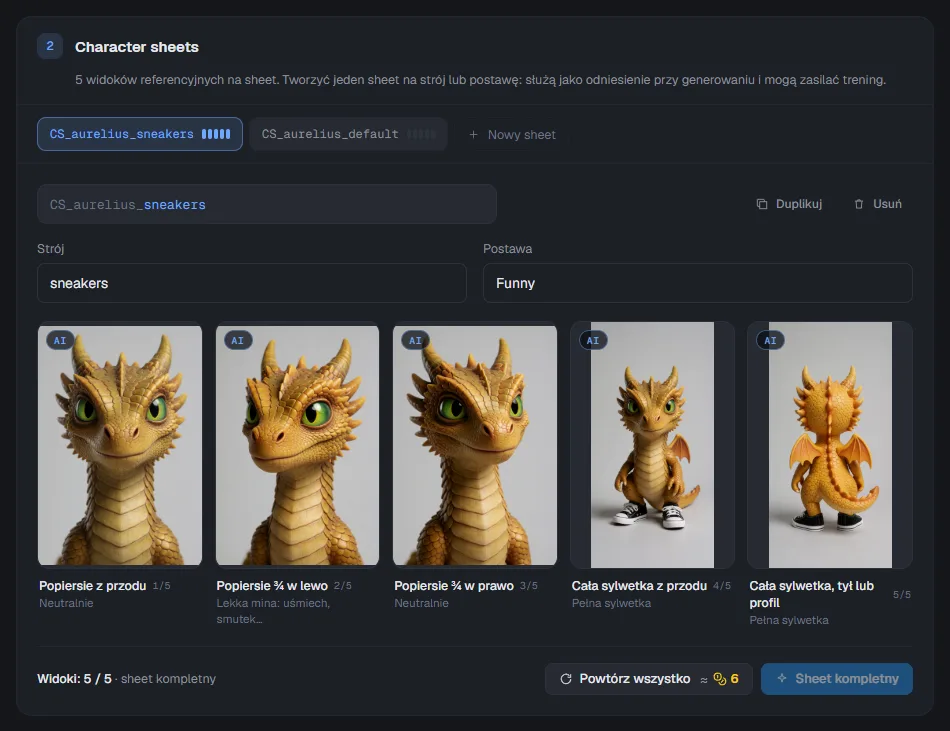This screenshot has height=731, width=950.
Task: Delete the sheet using Usuń
Action: click(x=878, y=204)
